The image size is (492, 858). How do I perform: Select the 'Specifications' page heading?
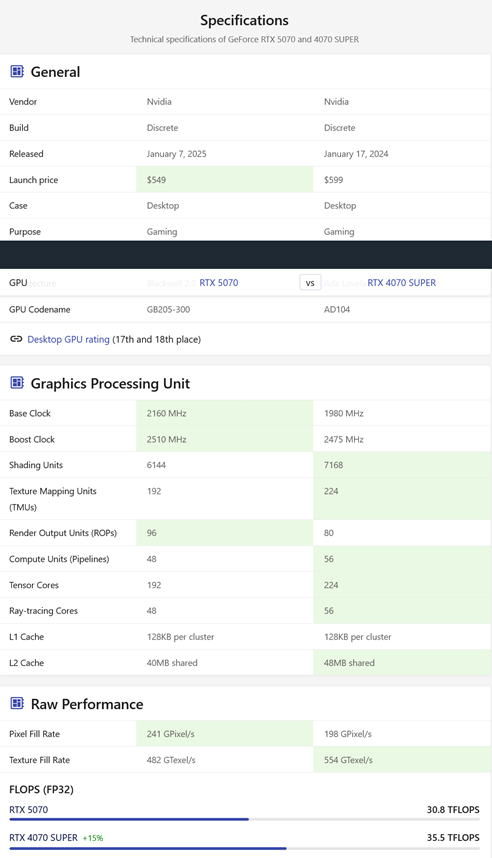(244, 20)
